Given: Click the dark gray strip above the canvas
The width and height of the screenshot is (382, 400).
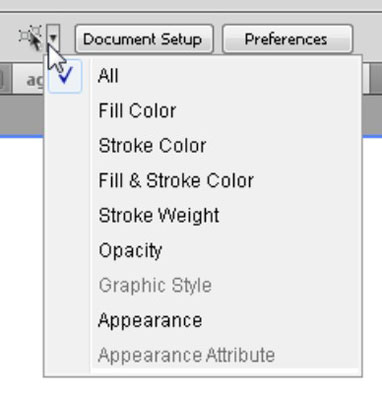Looking at the screenshot, I should pos(21,115).
